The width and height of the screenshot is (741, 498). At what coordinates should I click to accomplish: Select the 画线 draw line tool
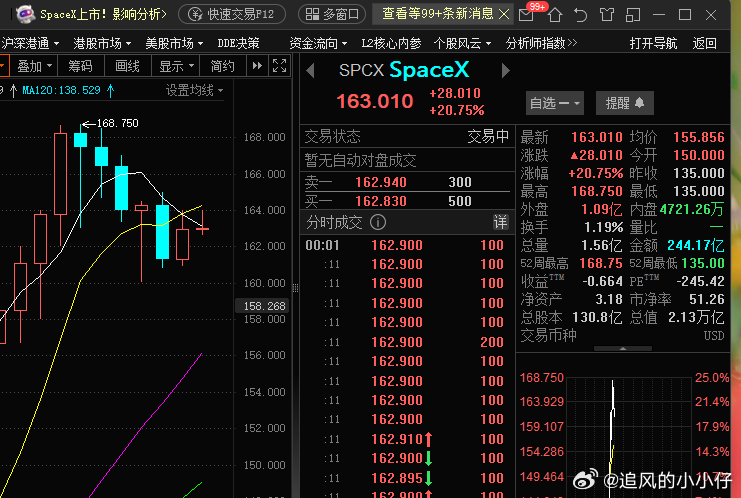(x=127, y=66)
